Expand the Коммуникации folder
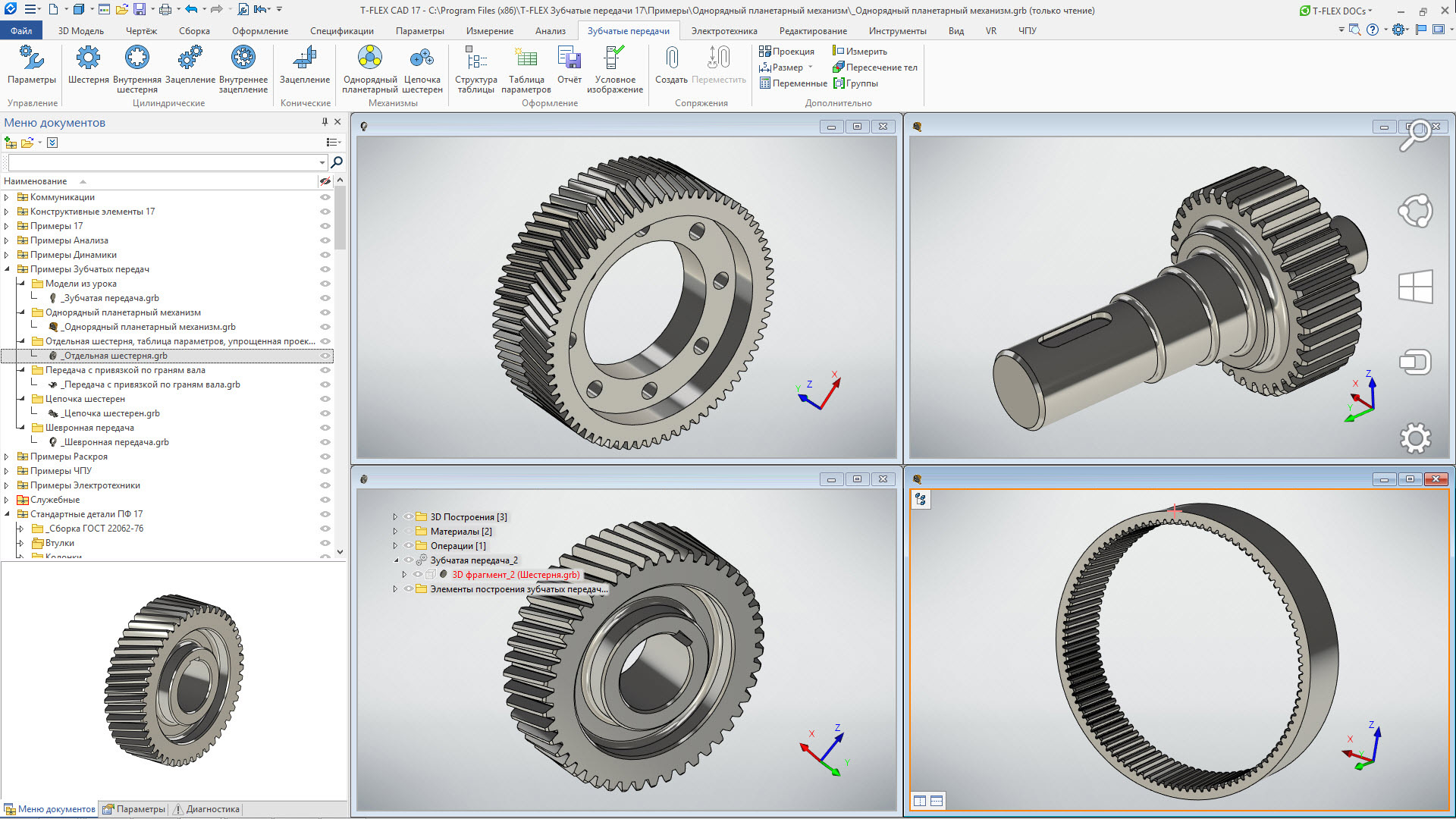The width and height of the screenshot is (1456, 819). [7, 197]
